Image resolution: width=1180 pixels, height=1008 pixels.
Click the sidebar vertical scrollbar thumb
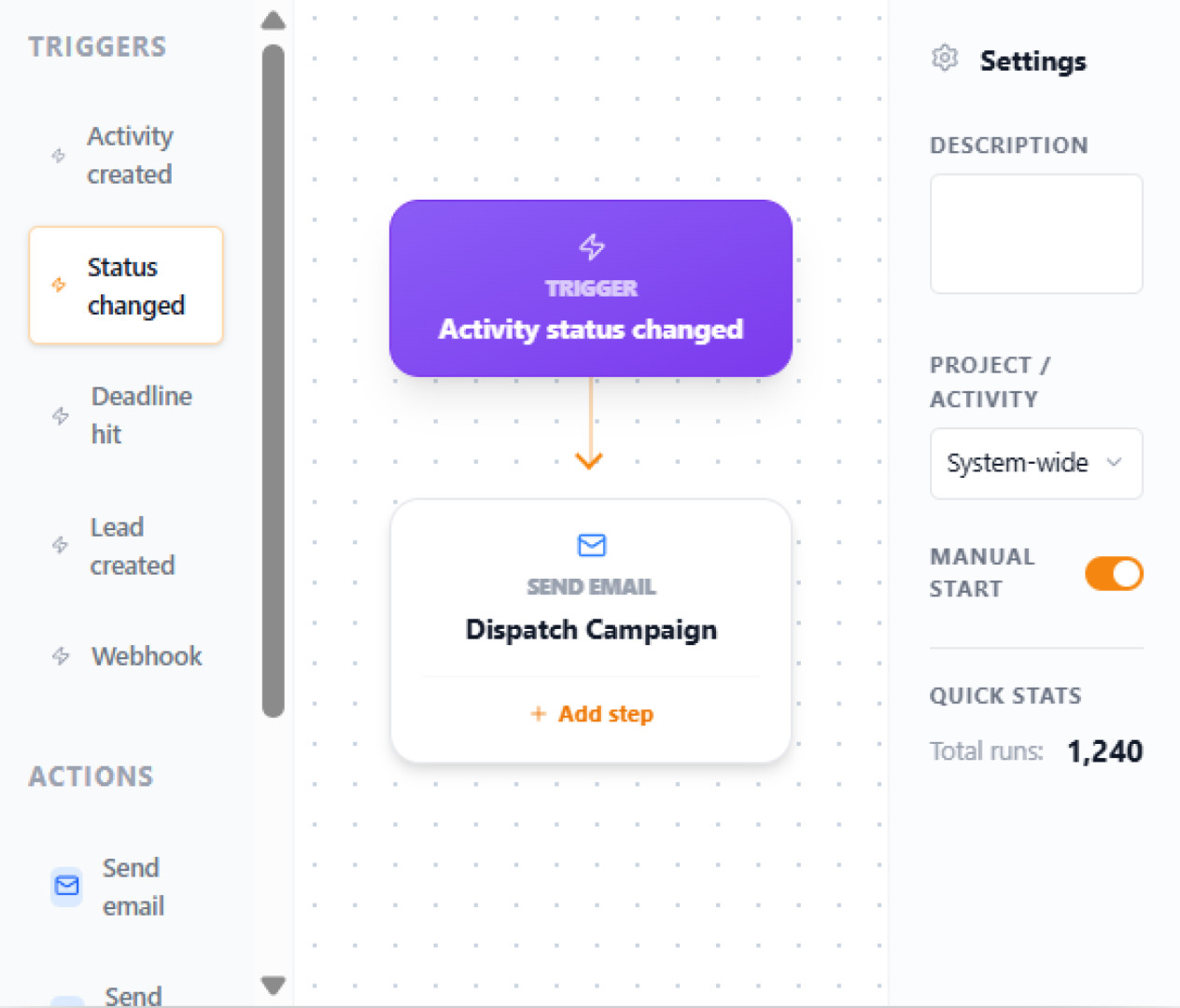point(273,381)
